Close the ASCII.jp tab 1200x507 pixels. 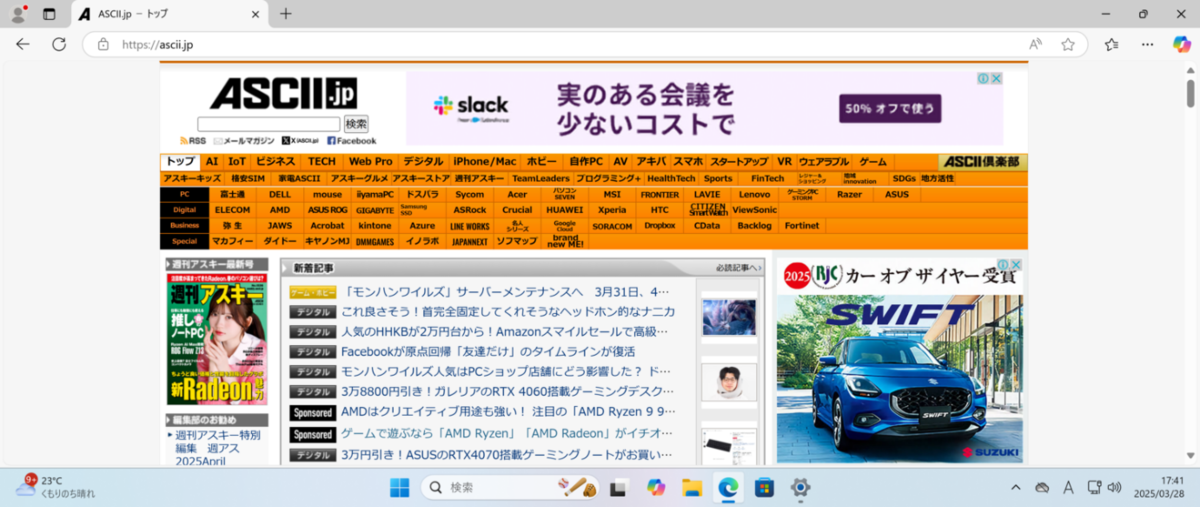click(x=255, y=14)
